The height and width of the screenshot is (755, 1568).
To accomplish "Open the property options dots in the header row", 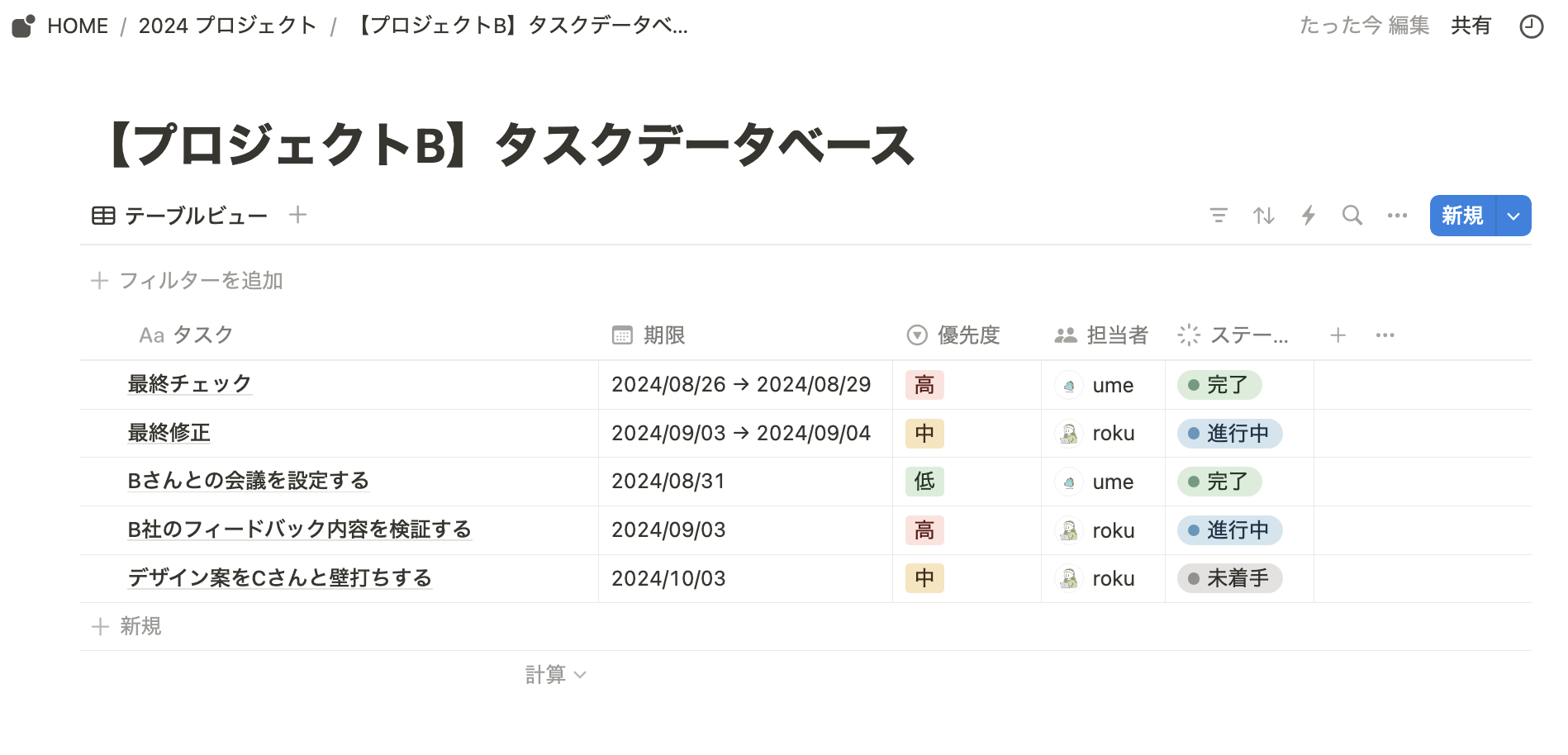I will 1385,335.
